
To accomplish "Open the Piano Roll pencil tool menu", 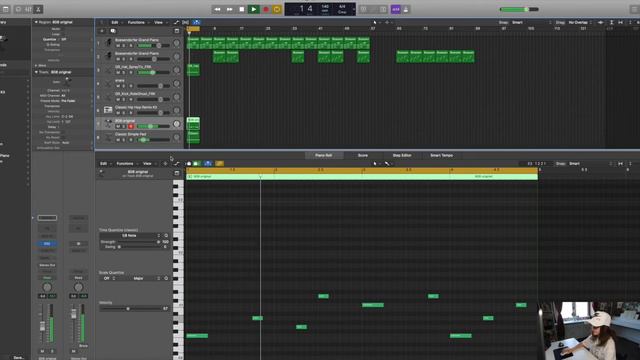I will pyautogui.click(x=388, y=164).
